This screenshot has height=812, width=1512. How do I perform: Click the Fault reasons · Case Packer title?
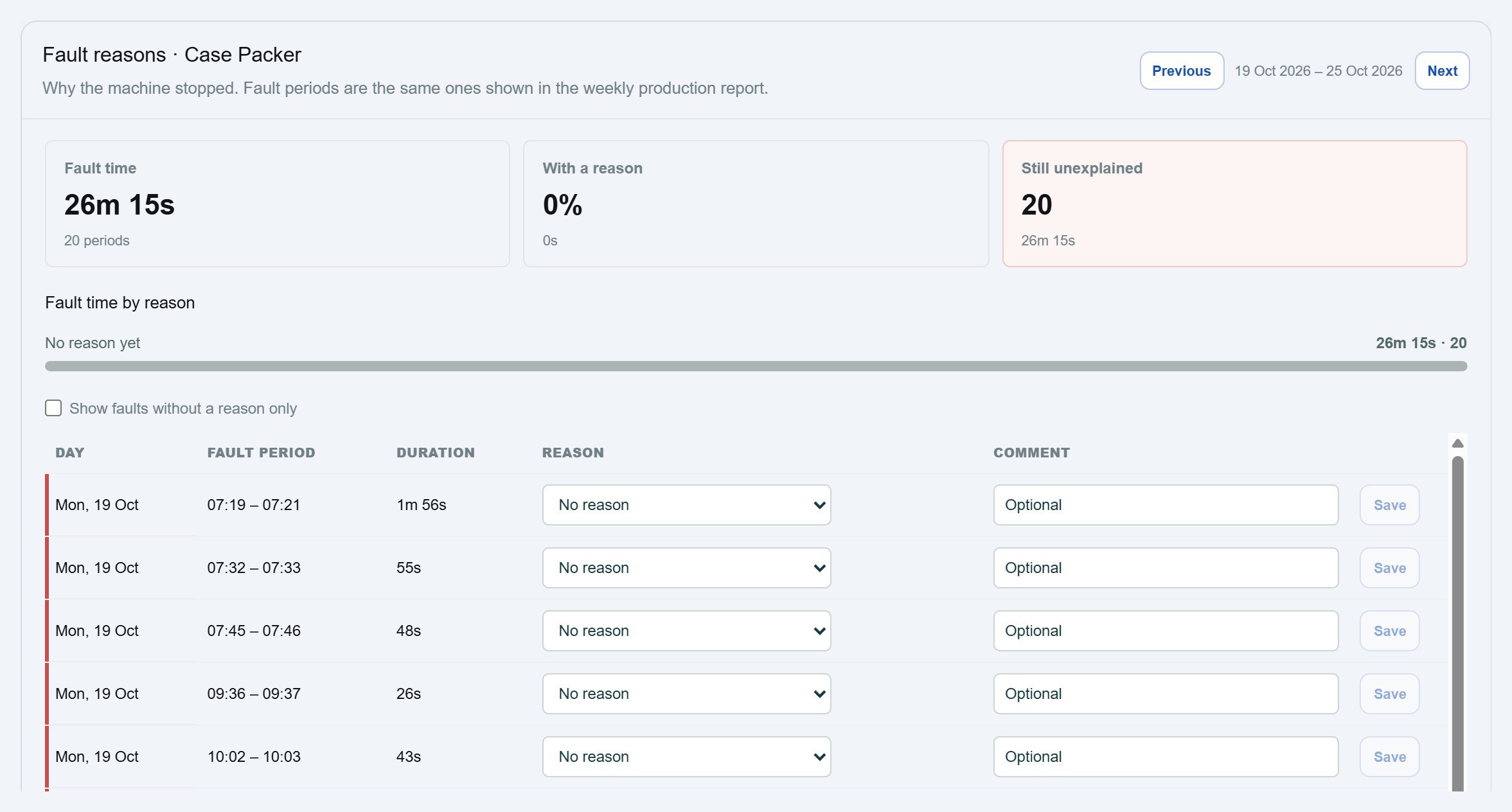tap(172, 55)
